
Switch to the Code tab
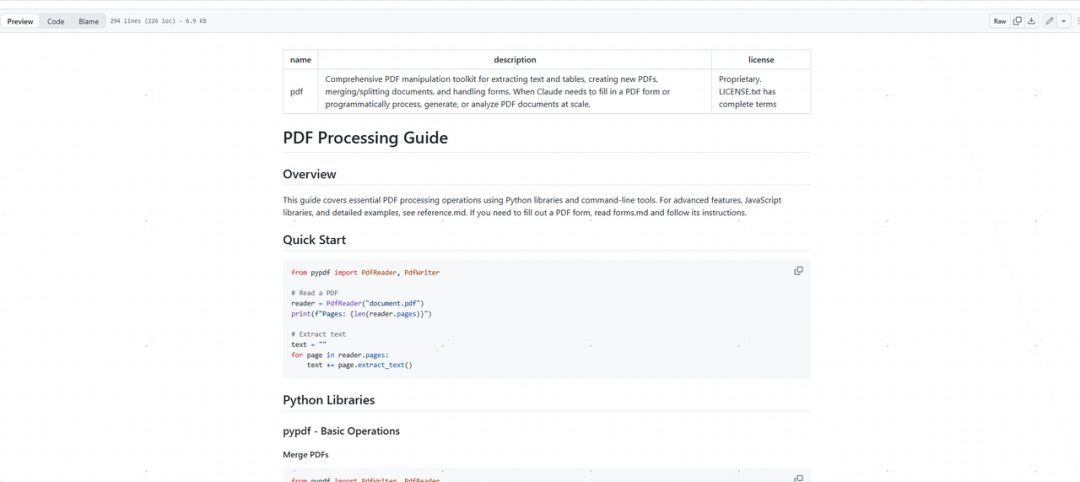click(x=56, y=21)
